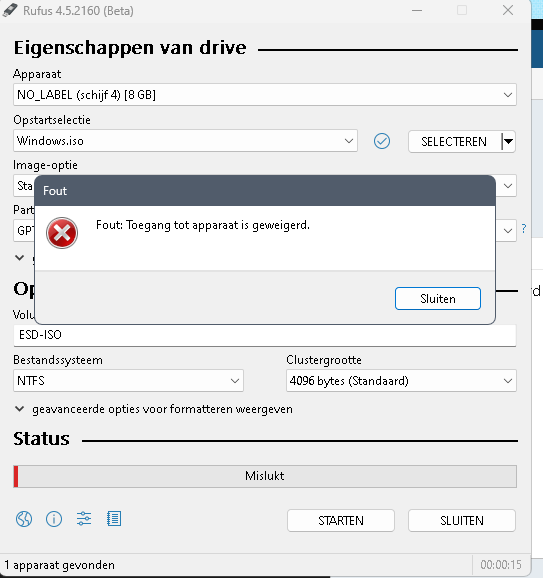Viewport: 543px width, 578px height.
Task: Click the Mislukt progress bar
Action: [x=265, y=476]
